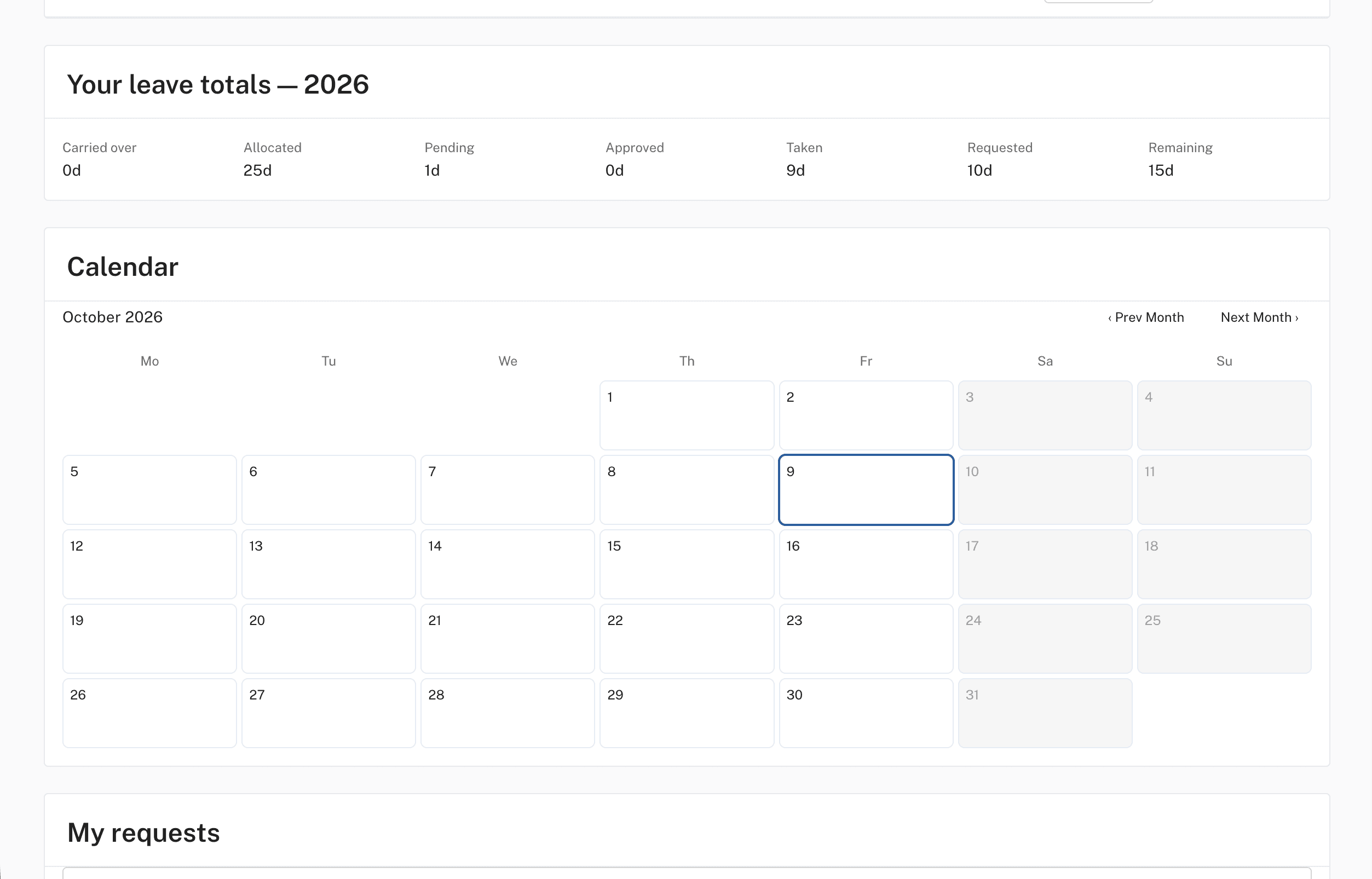Select October 6 calendar cell
Screen dimensions: 1372x879
point(328,490)
